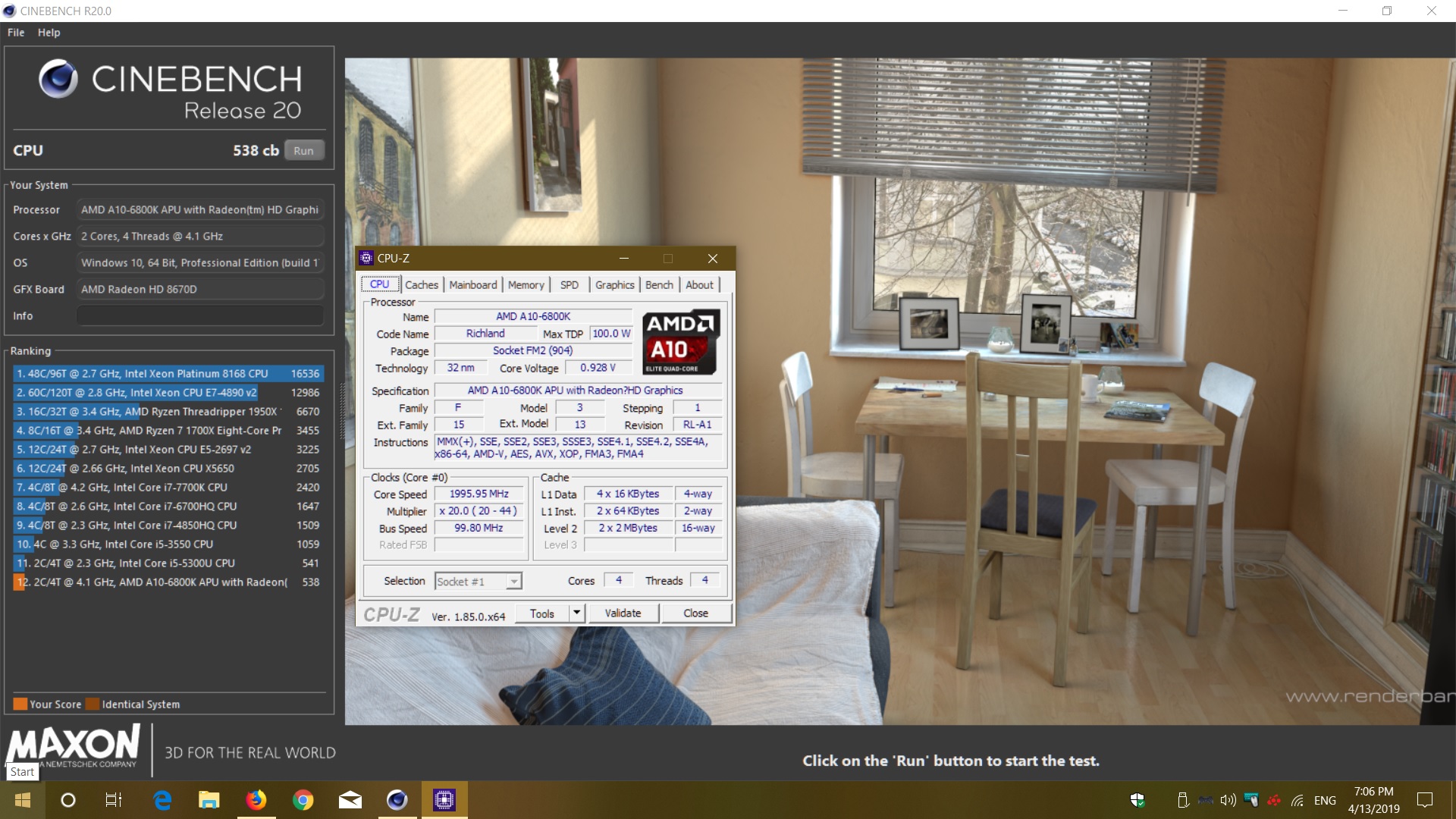Open the Windows Start menu

(x=22, y=800)
